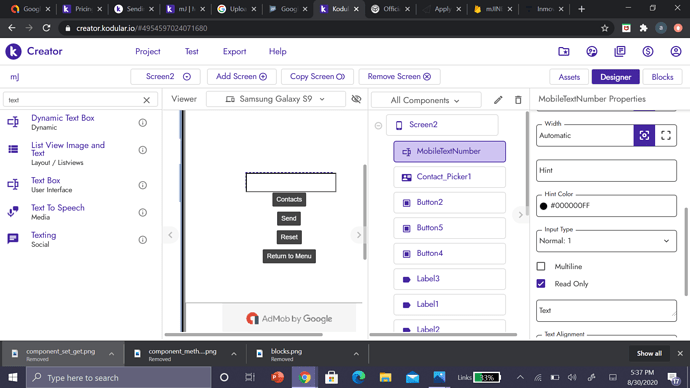Screen dimensions: 690x388
Task: Open the Hint Color swatch
Action: (x=543, y=206)
